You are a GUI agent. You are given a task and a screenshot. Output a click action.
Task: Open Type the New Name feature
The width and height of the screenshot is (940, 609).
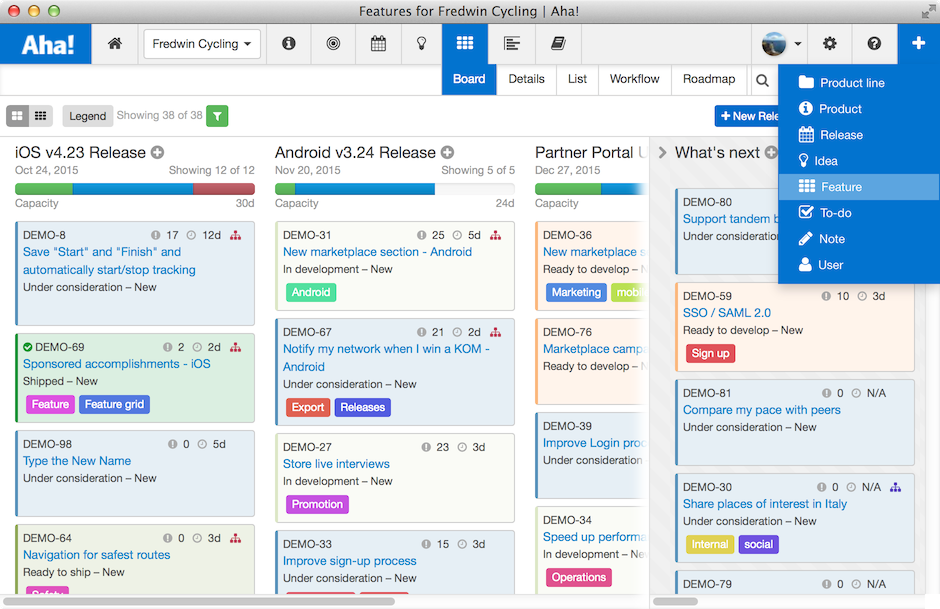[x=77, y=461]
